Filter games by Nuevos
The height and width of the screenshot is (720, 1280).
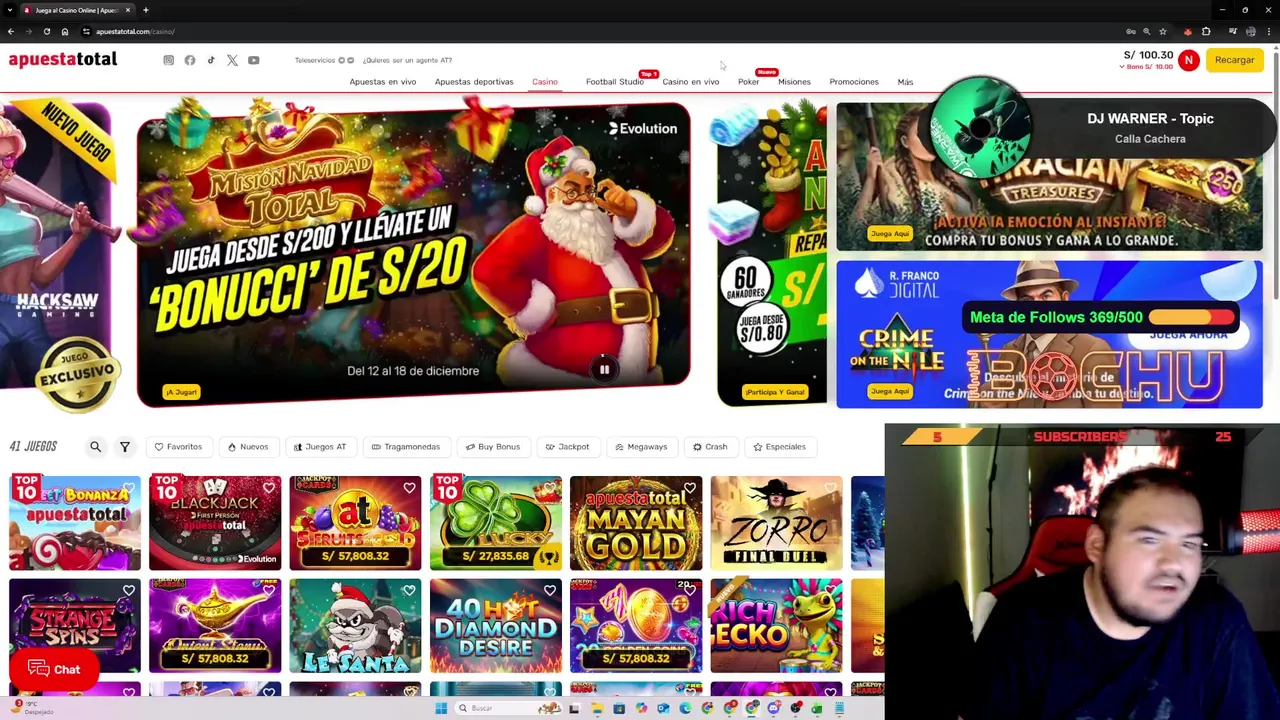[x=247, y=447]
